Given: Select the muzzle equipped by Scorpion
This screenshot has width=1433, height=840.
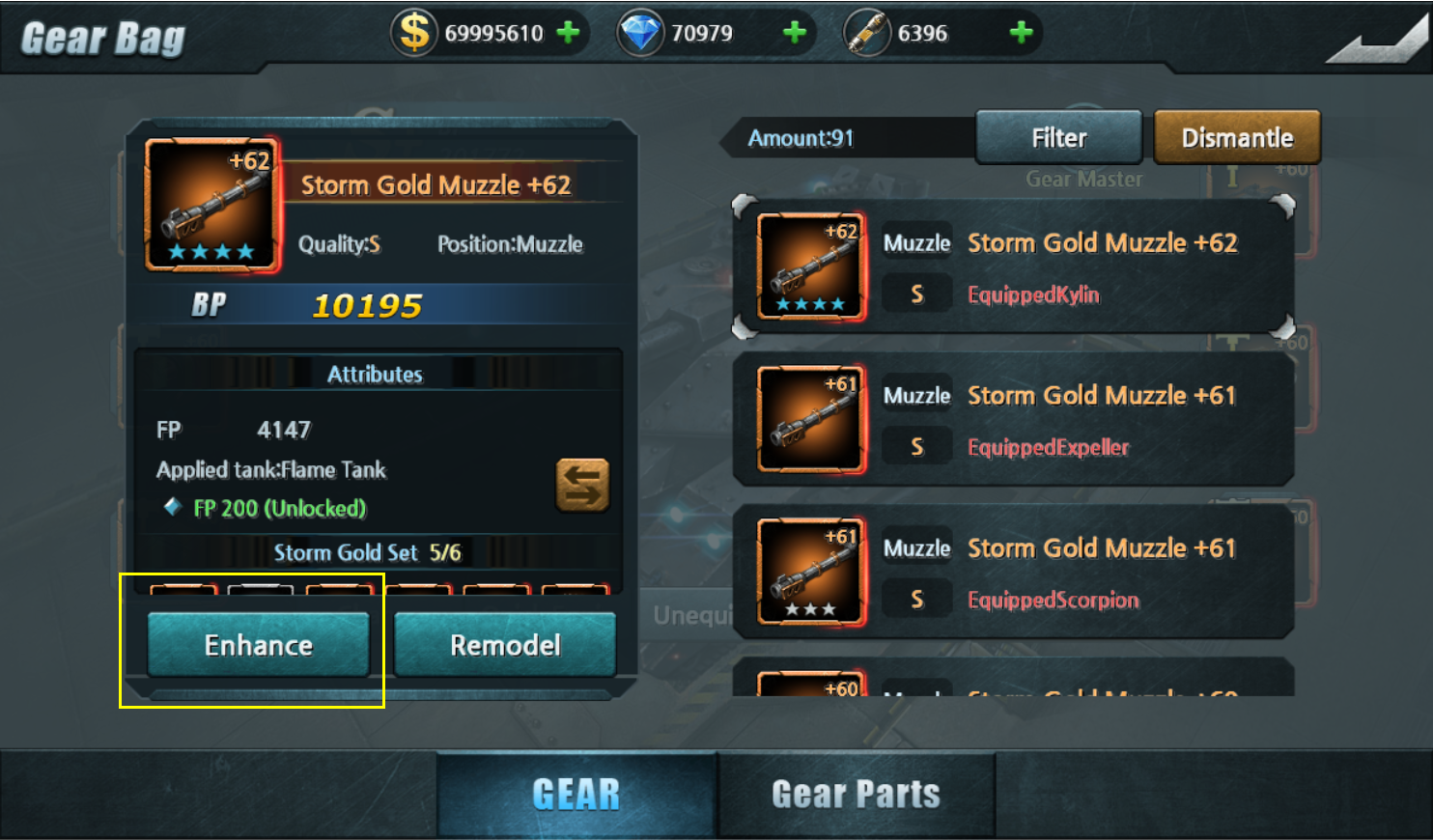Looking at the screenshot, I should click(1014, 572).
